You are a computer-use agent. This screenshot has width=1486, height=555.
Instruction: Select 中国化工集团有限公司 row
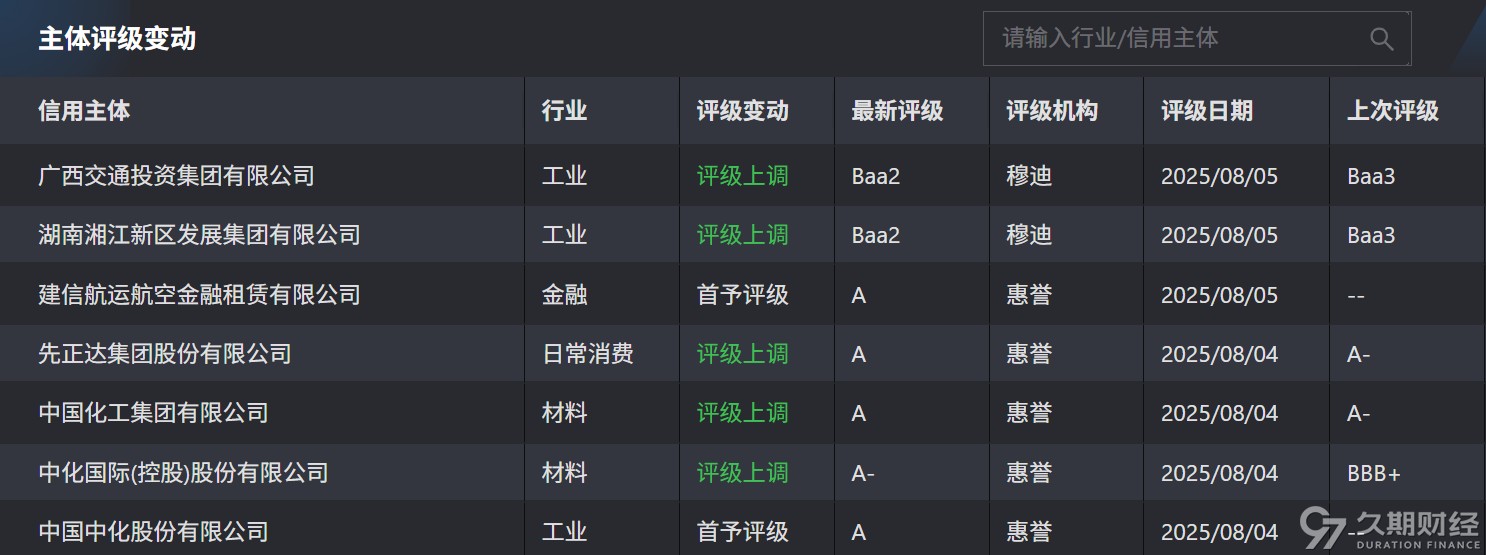(153, 413)
